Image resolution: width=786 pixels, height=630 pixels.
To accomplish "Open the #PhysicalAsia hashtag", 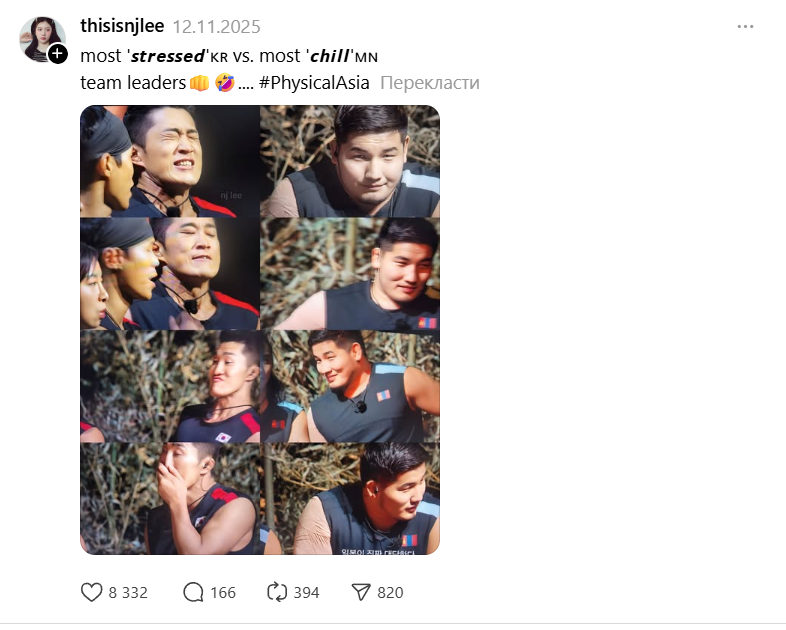I will click(314, 83).
